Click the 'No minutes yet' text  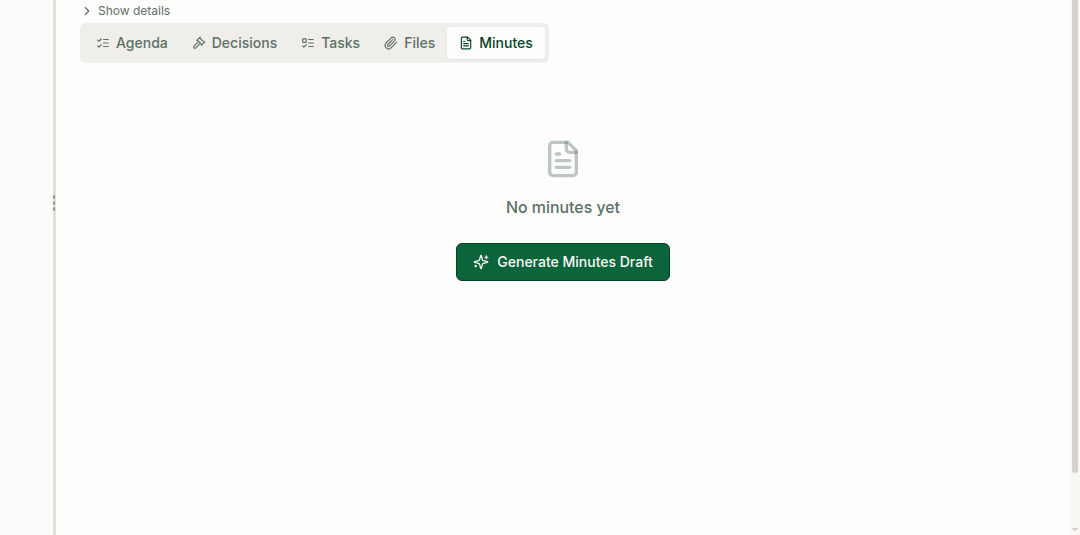[563, 207]
